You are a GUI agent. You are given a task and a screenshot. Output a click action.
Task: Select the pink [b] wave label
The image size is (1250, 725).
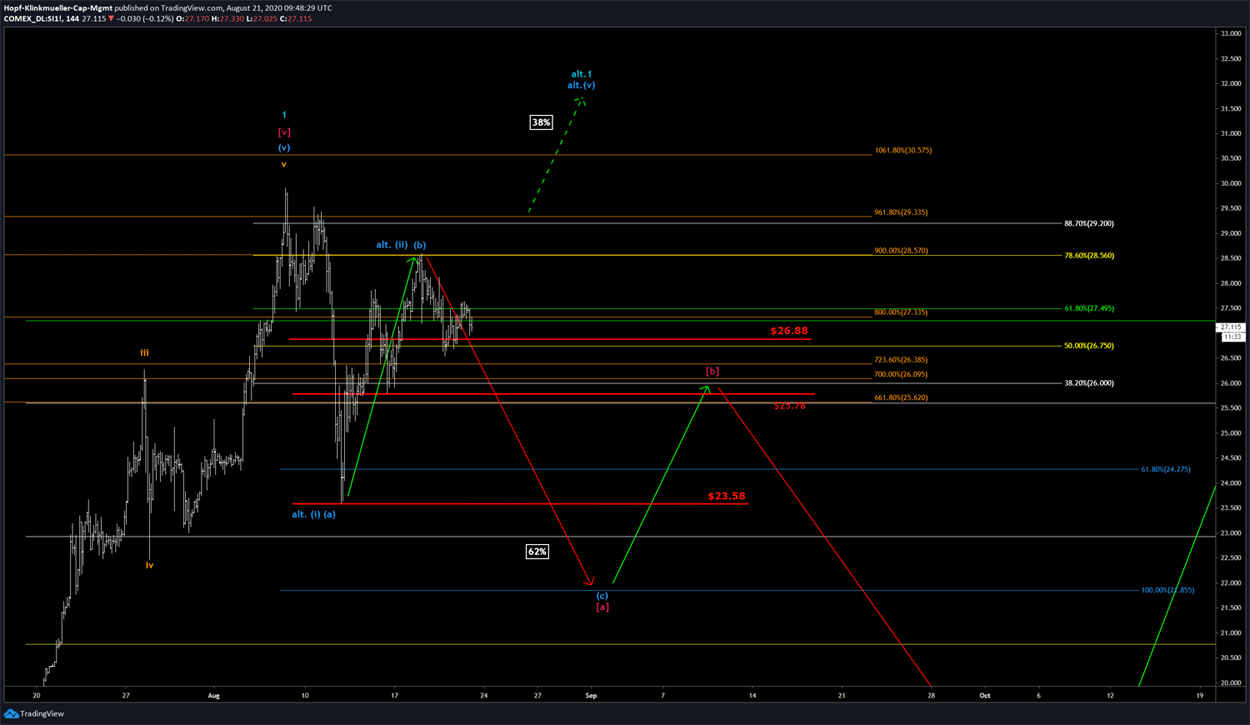click(712, 371)
